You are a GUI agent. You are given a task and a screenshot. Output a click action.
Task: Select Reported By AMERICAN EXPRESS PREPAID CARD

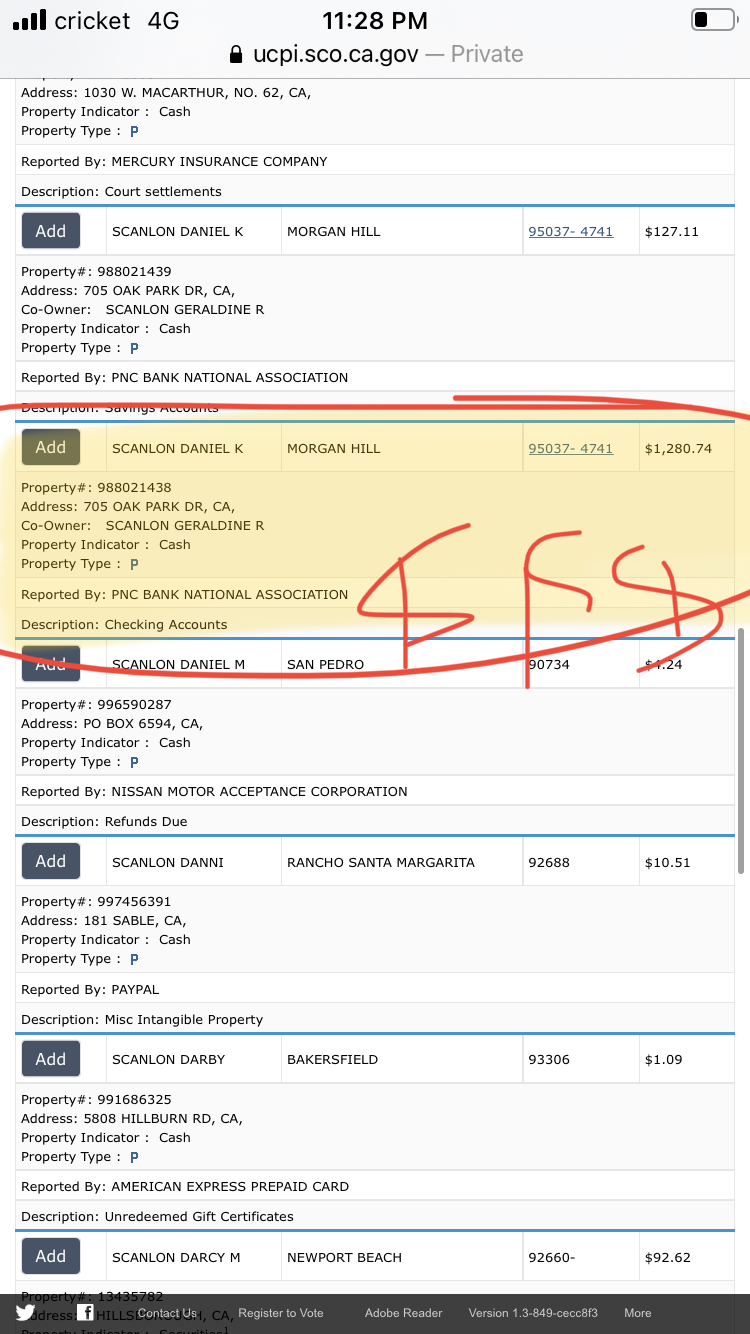point(185,1186)
